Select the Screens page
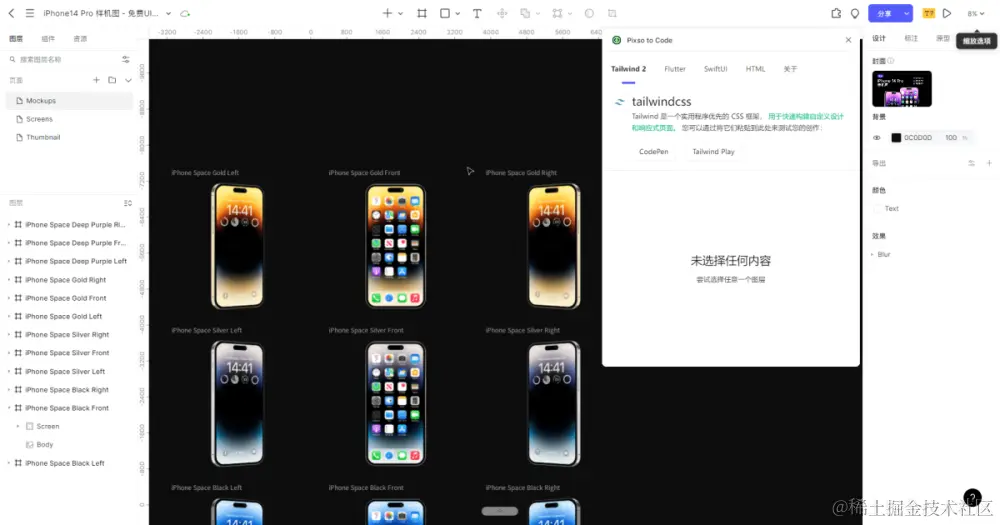1000x525 pixels. click(x=70, y=119)
